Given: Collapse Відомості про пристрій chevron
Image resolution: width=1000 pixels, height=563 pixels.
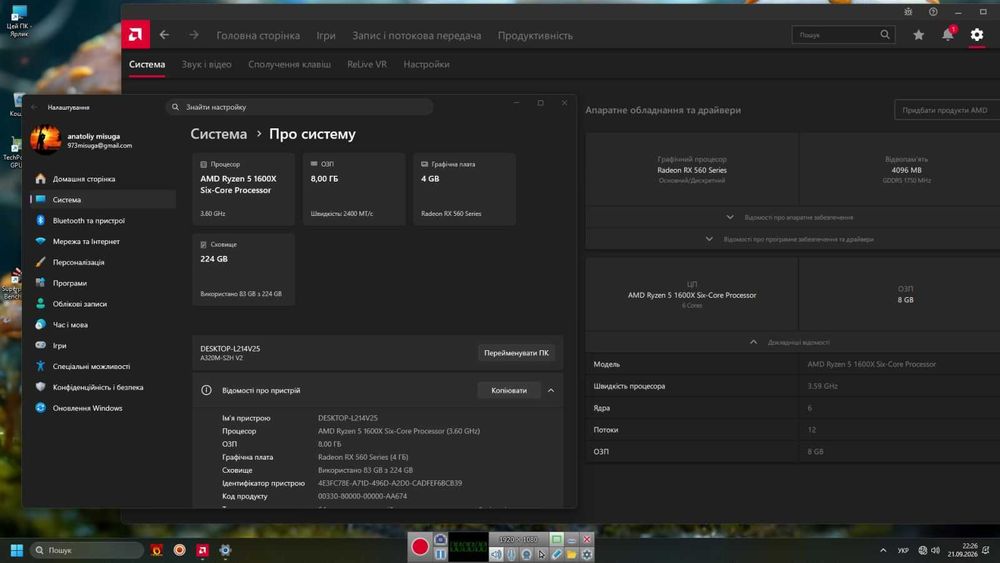Looking at the screenshot, I should [551, 390].
